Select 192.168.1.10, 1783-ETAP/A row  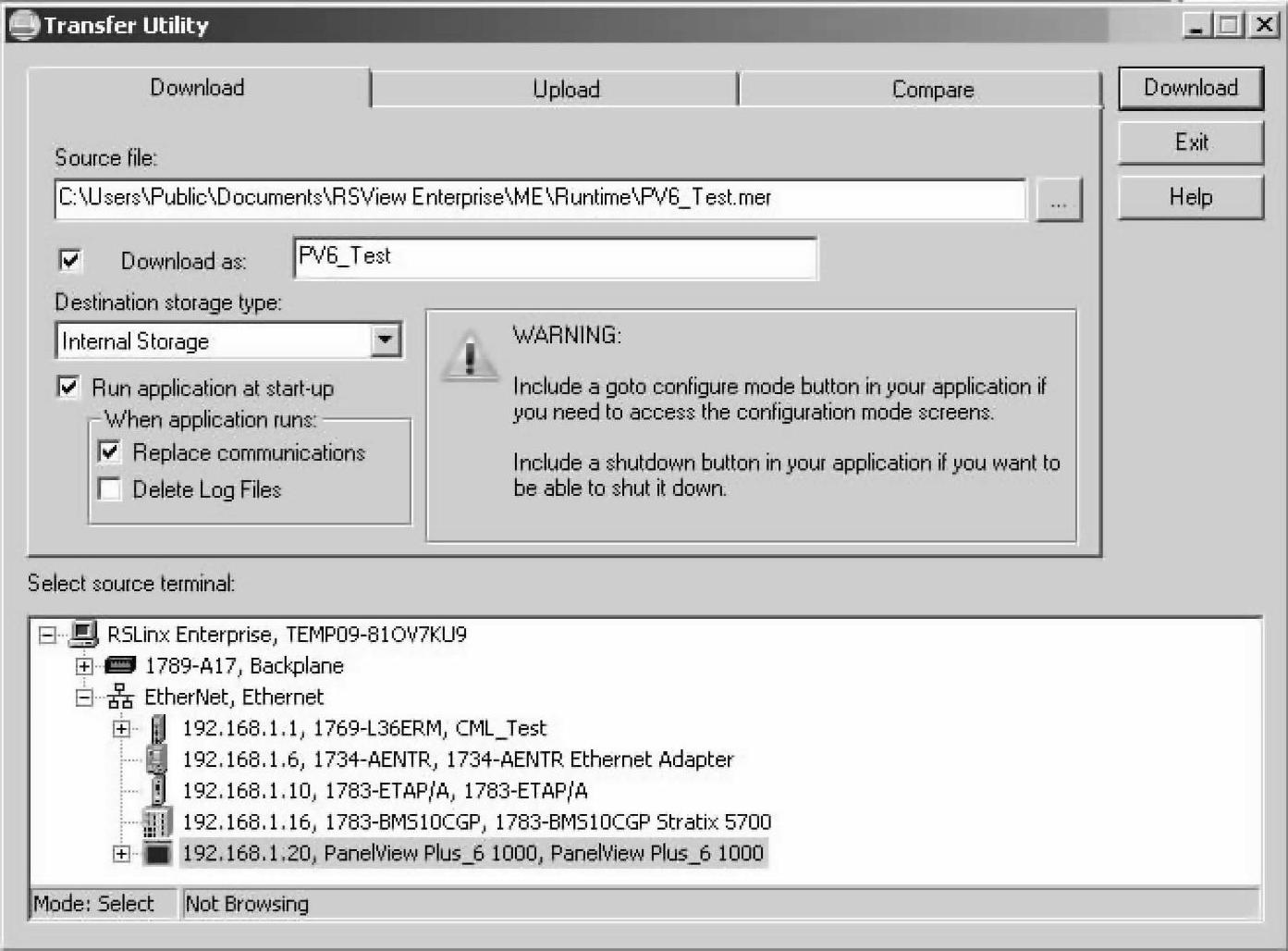pos(385,791)
